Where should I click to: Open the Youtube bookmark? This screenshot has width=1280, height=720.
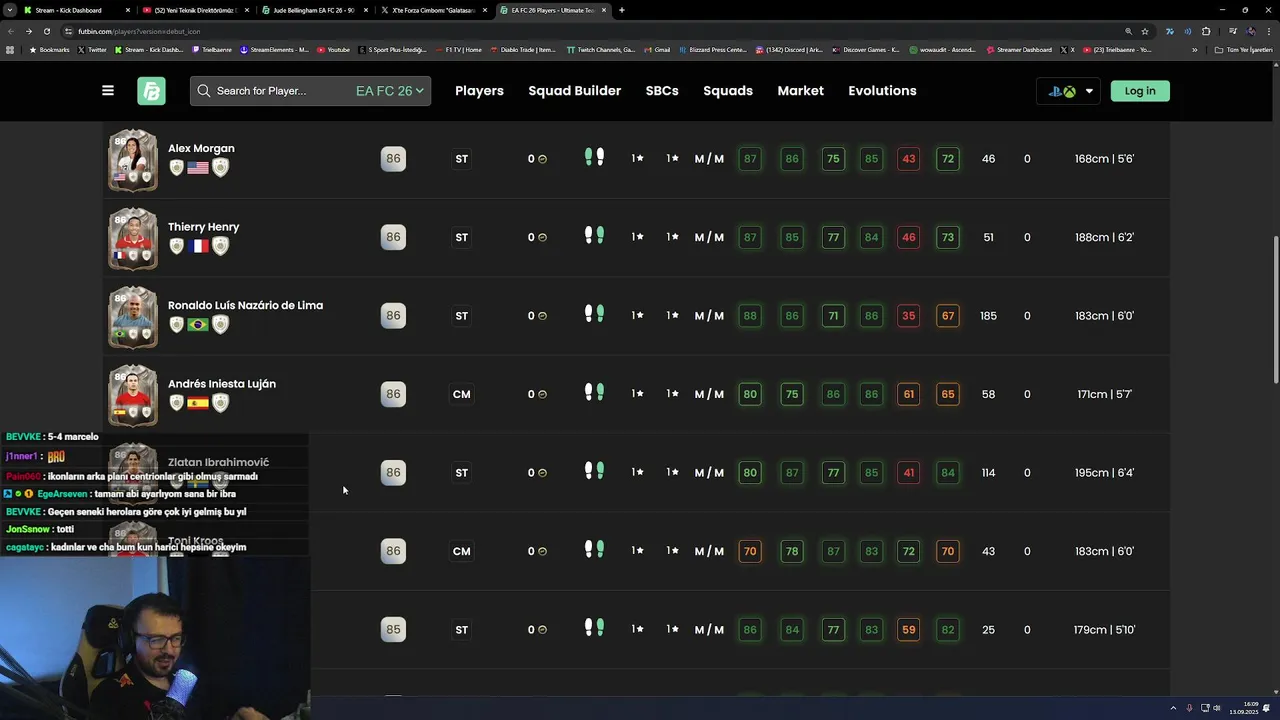coord(334,49)
